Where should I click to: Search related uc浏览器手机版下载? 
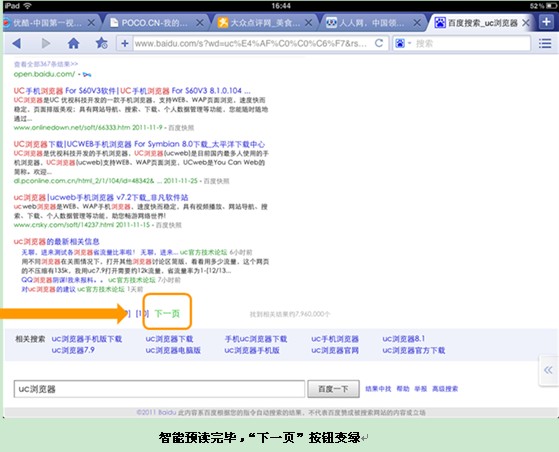pos(87,339)
